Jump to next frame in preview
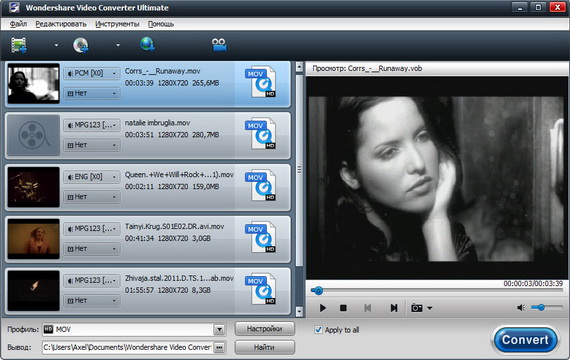Viewport: 570px width, 360px height. point(394,308)
